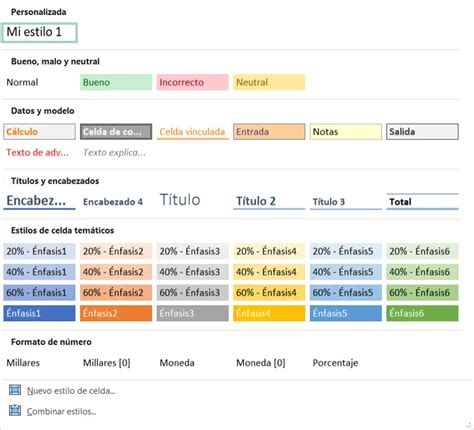Apply the Cálculo style
Viewport: 474px width, 430px height.
click(x=39, y=132)
